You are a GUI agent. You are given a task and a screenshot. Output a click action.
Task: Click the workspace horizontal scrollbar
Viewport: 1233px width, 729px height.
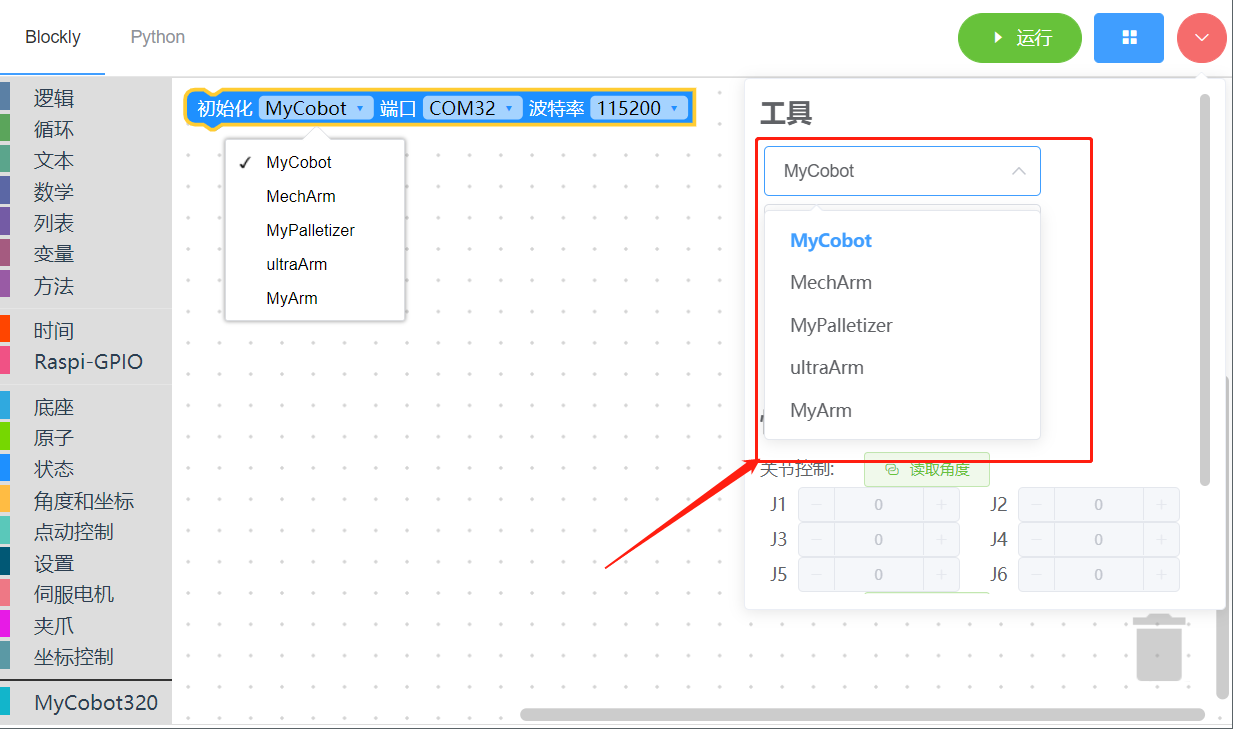pos(862,714)
